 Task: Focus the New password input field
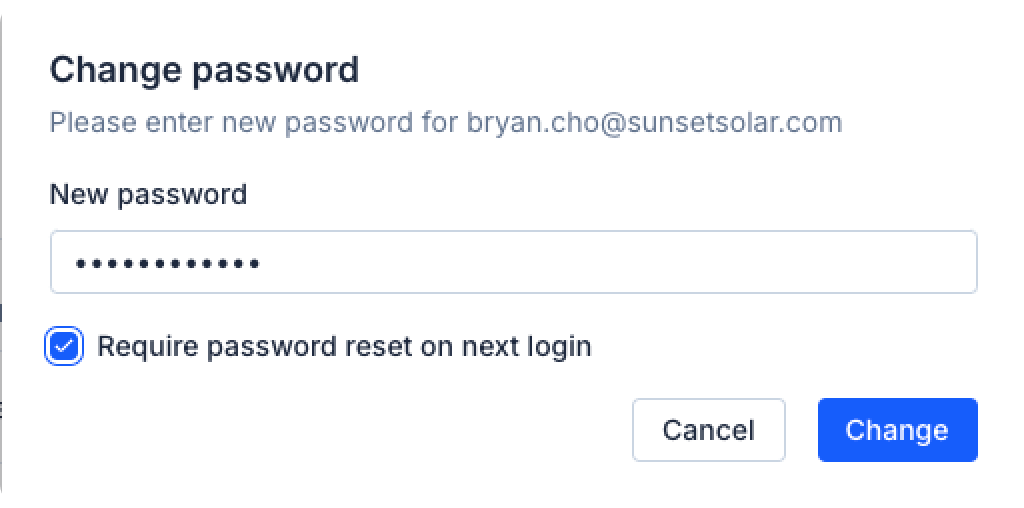coord(513,263)
